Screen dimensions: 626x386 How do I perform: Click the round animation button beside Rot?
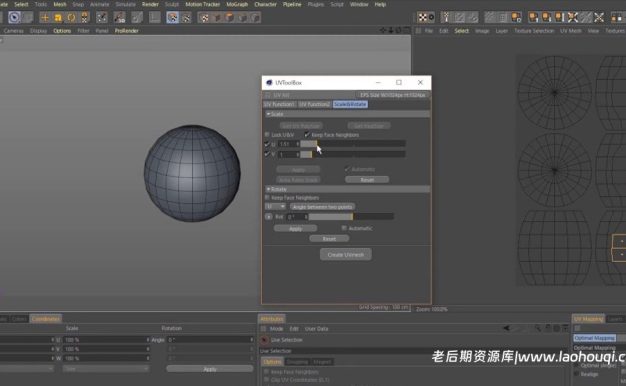pyautogui.click(x=269, y=217)
